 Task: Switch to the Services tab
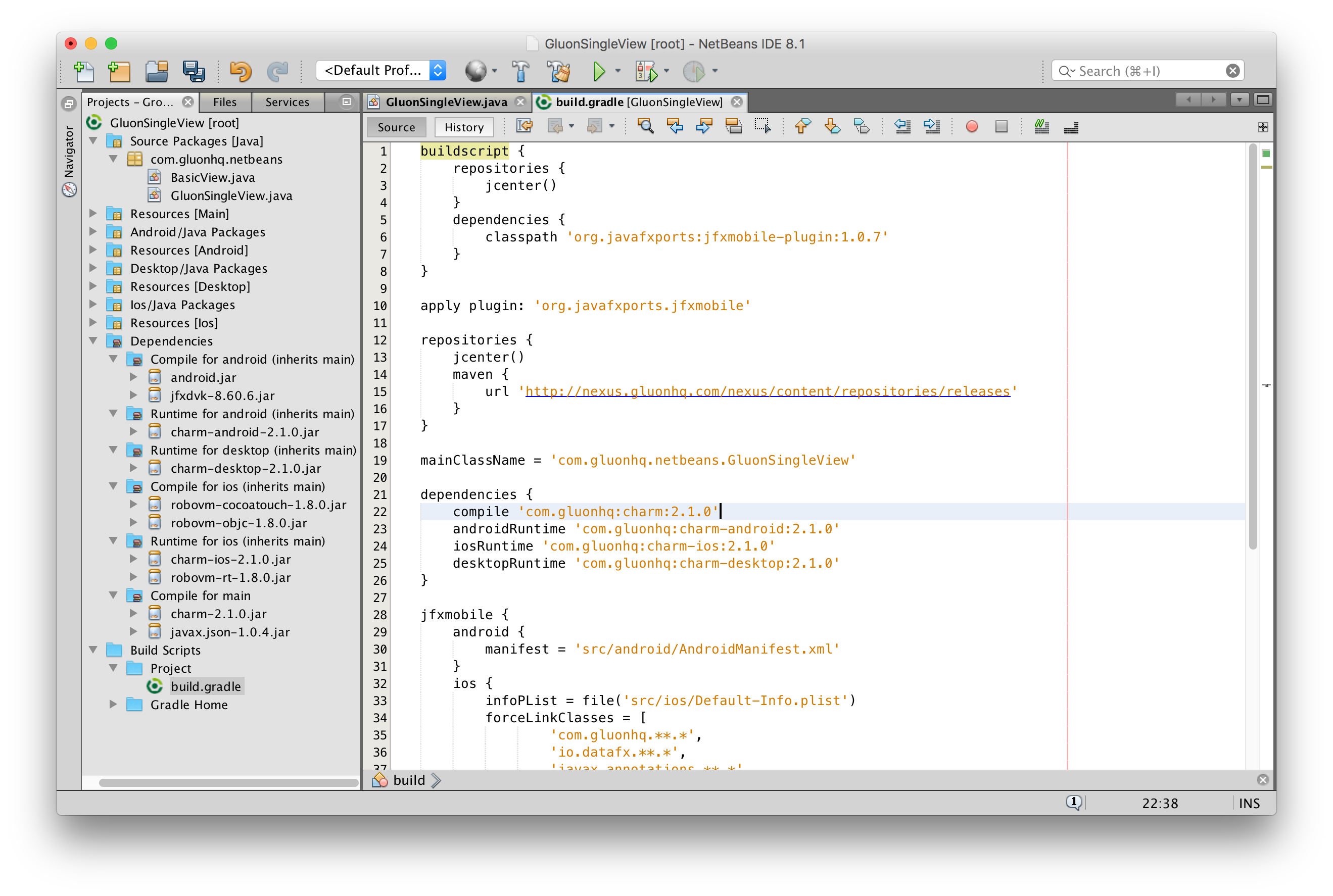click(x=287, y=102)
